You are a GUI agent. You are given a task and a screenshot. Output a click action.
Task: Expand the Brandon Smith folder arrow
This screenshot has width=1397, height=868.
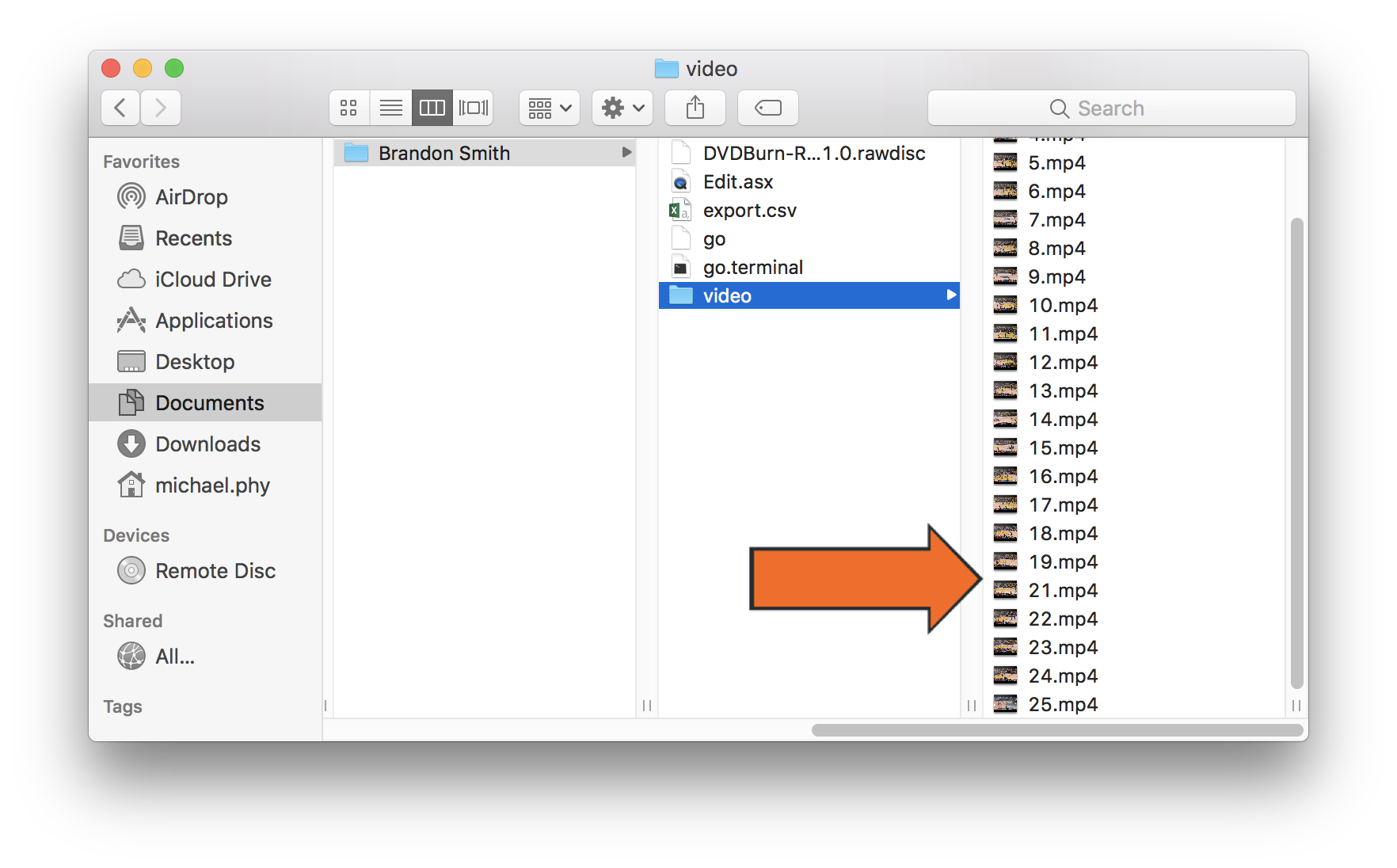pos(626,152)
